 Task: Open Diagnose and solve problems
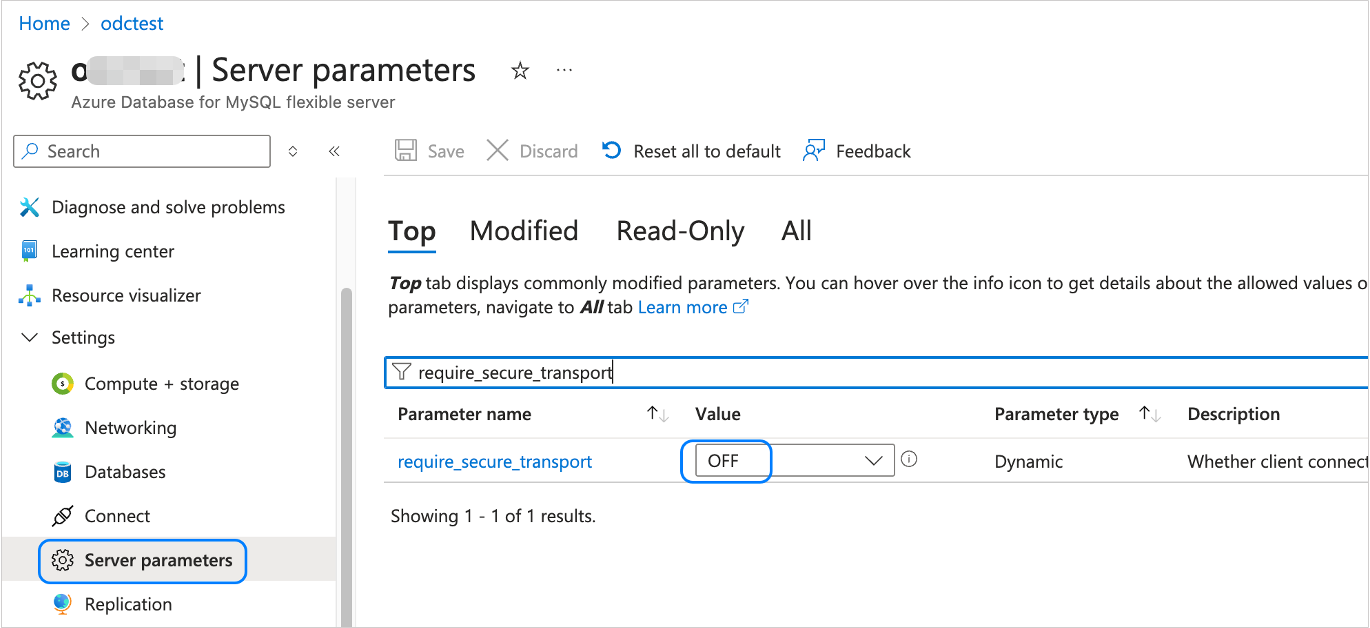tap(168, 208)
